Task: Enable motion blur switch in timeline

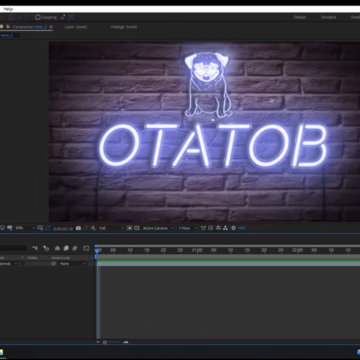Action: pyautogui.click(x=75, y=248)
